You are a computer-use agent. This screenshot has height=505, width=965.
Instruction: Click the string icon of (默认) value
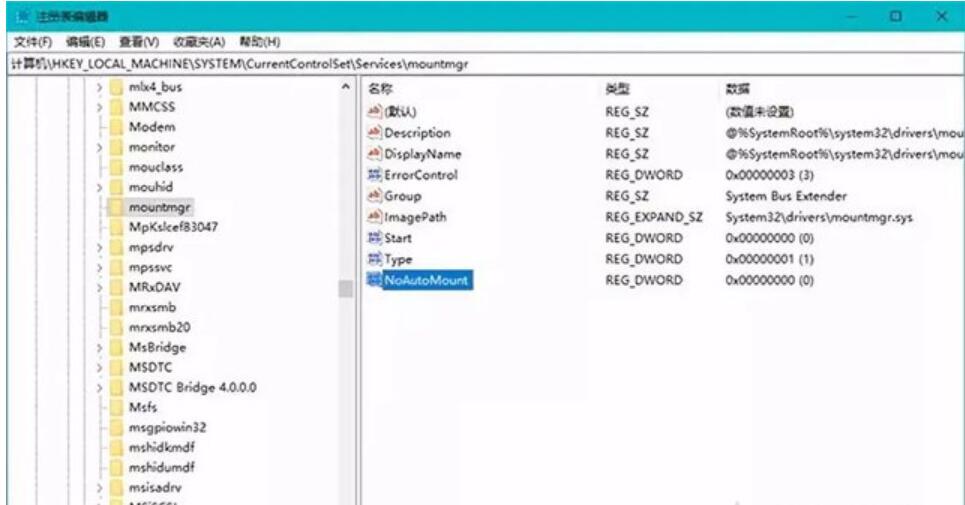(x=374, y=111)
